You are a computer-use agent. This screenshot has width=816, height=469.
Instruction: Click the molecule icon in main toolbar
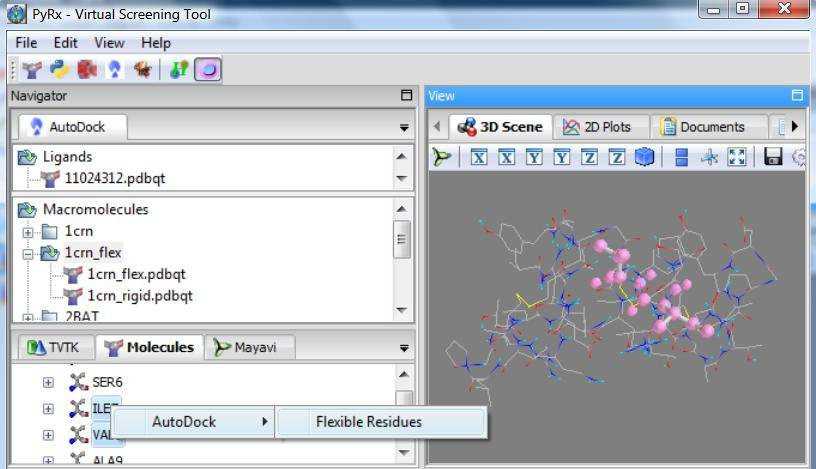[32, 69]
